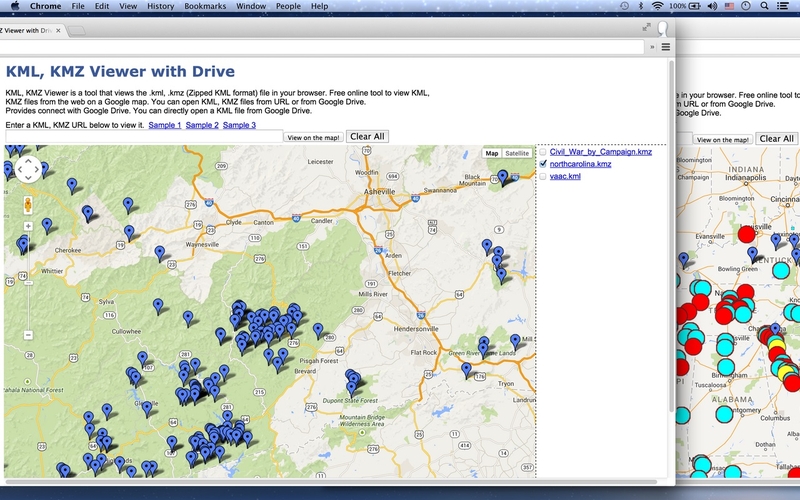
Task: Open the Sample 2 link
Action: (x=202, y=125)
